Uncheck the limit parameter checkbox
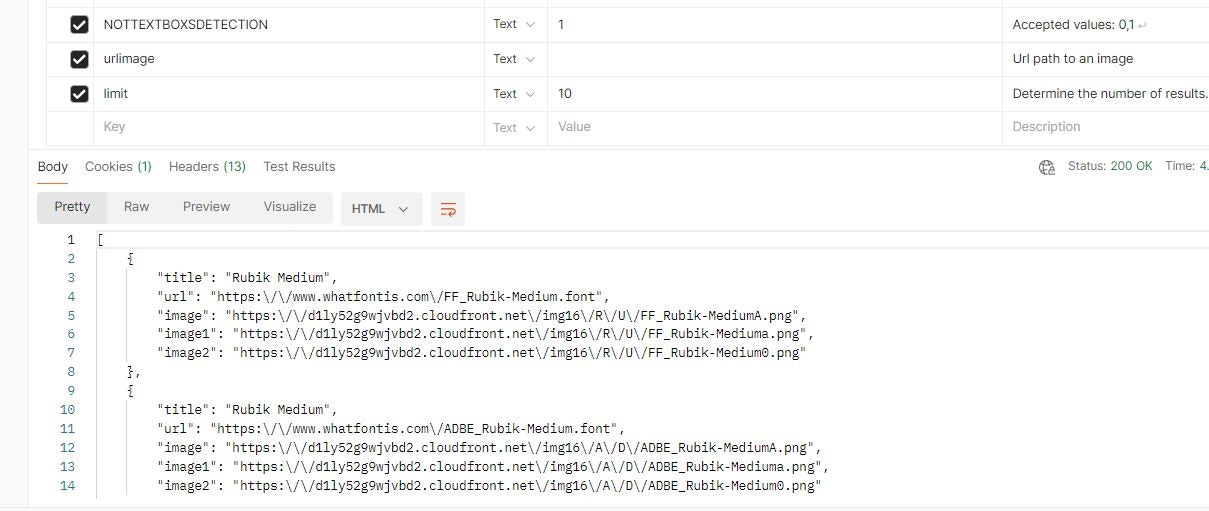The width and height of the screenshot is (1209, 511). click(79, 93)
